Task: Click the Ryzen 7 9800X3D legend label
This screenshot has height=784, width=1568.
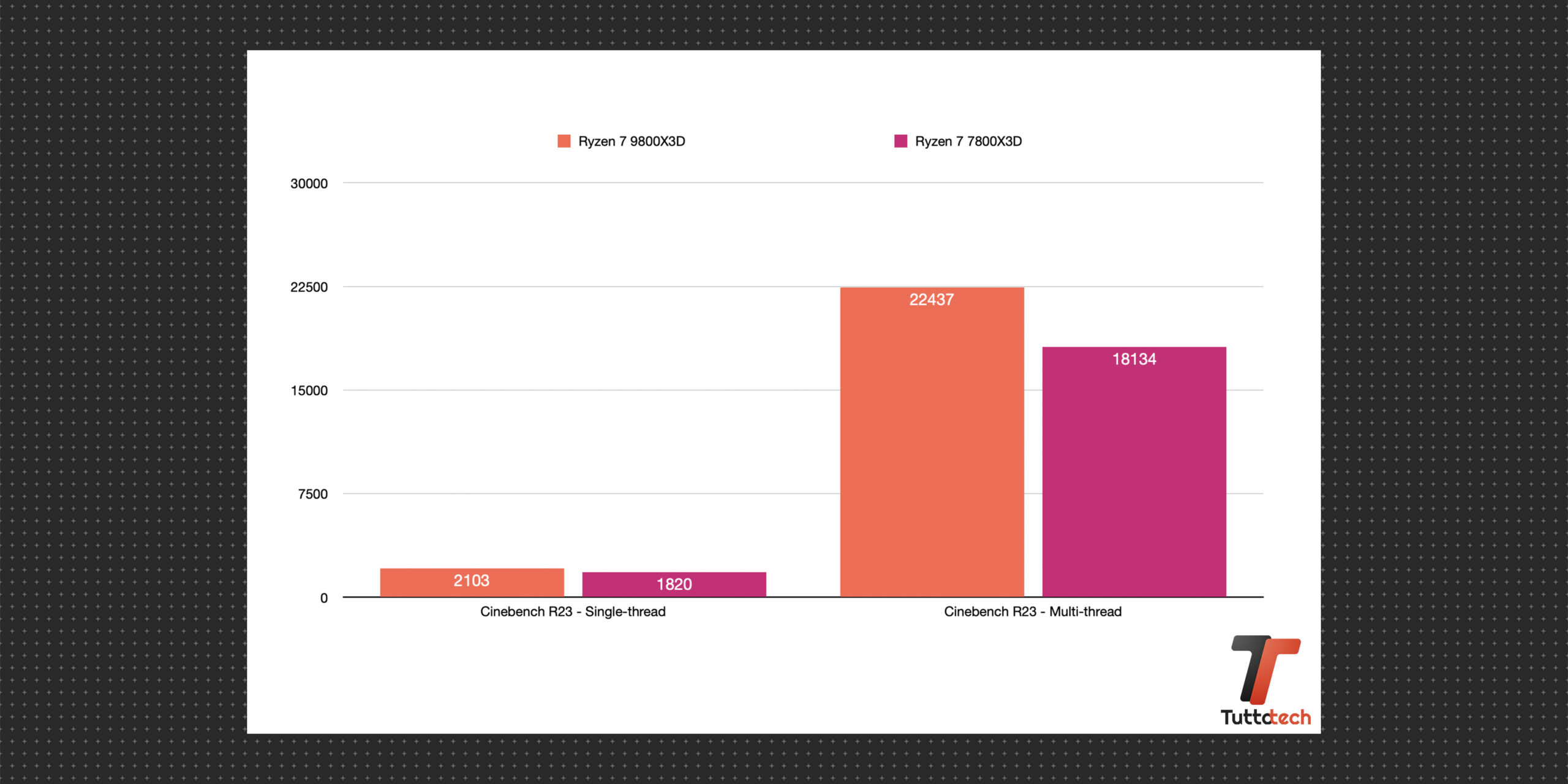Action: click(x=631, y=141)
